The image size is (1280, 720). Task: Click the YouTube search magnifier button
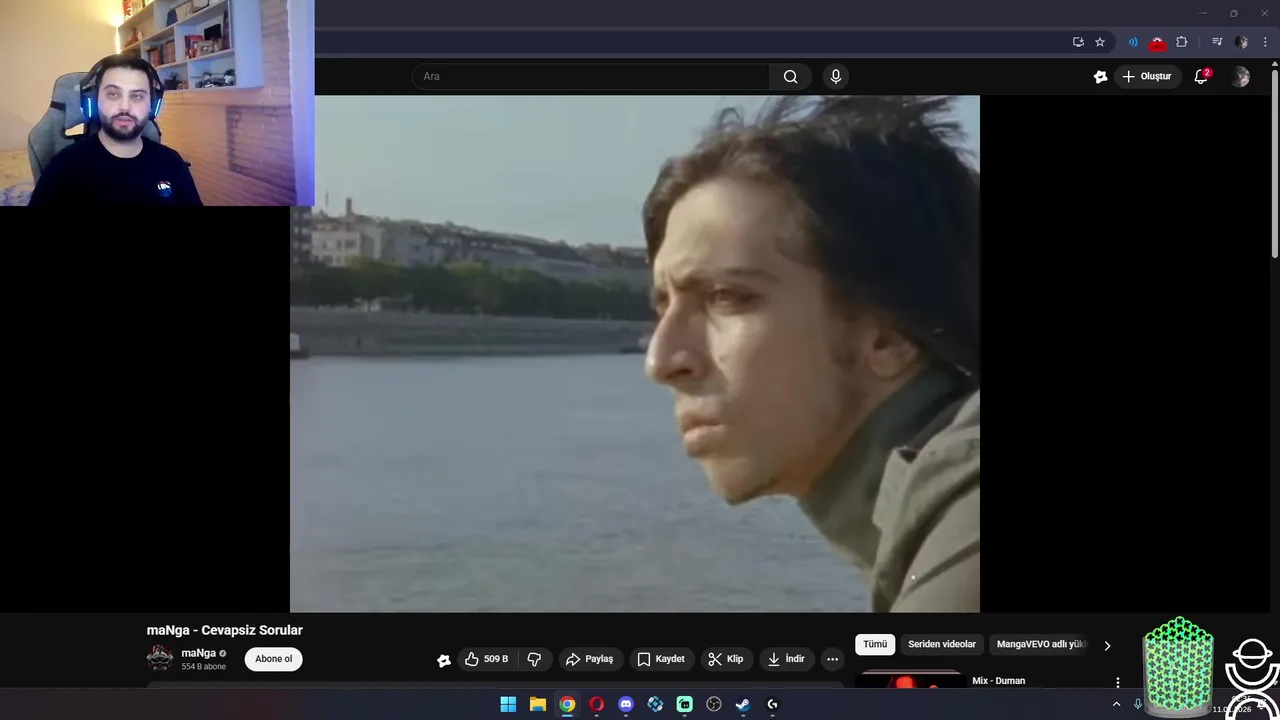[x=790, y=76]
